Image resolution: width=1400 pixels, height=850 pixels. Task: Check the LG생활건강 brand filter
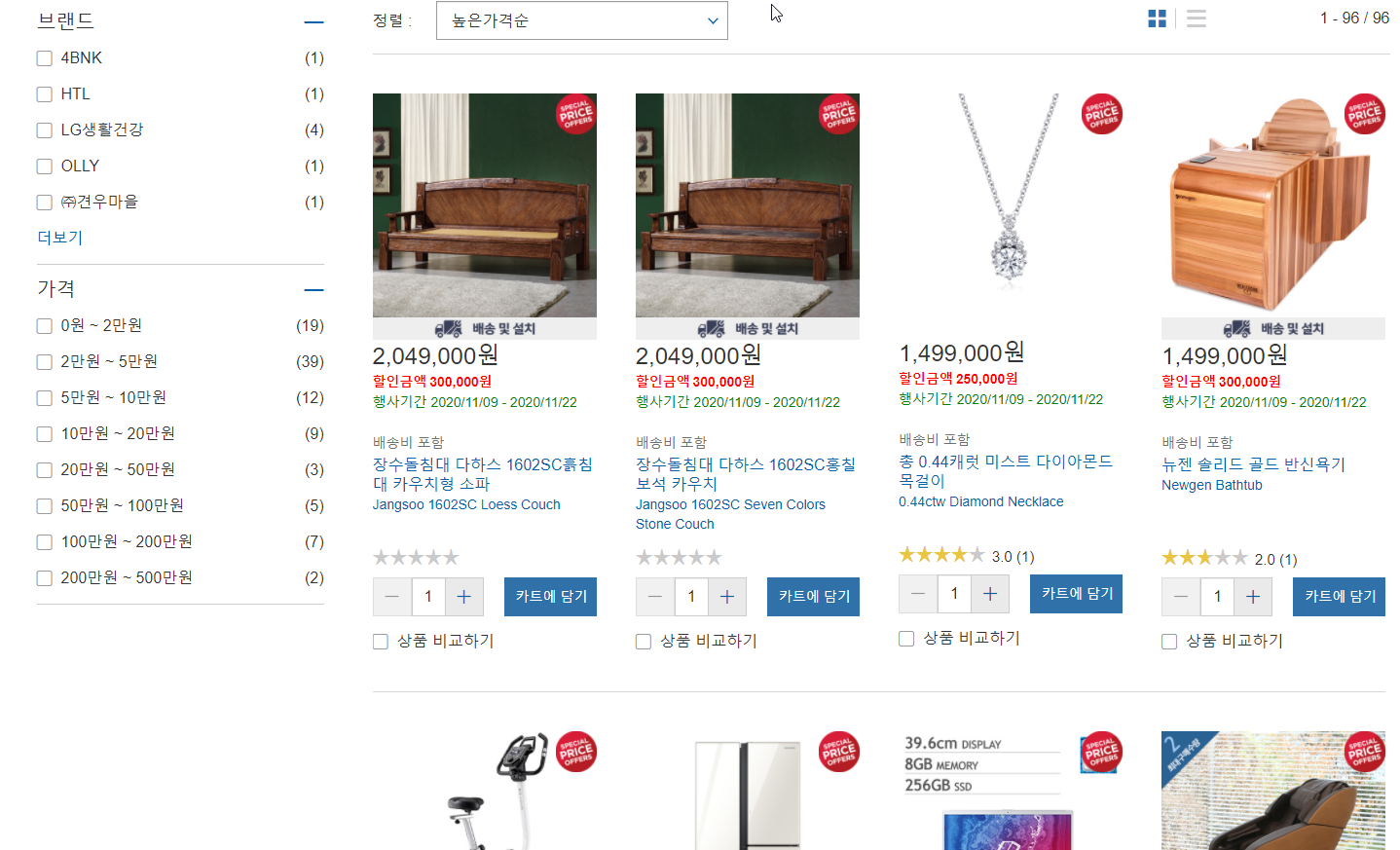point(45,130)
